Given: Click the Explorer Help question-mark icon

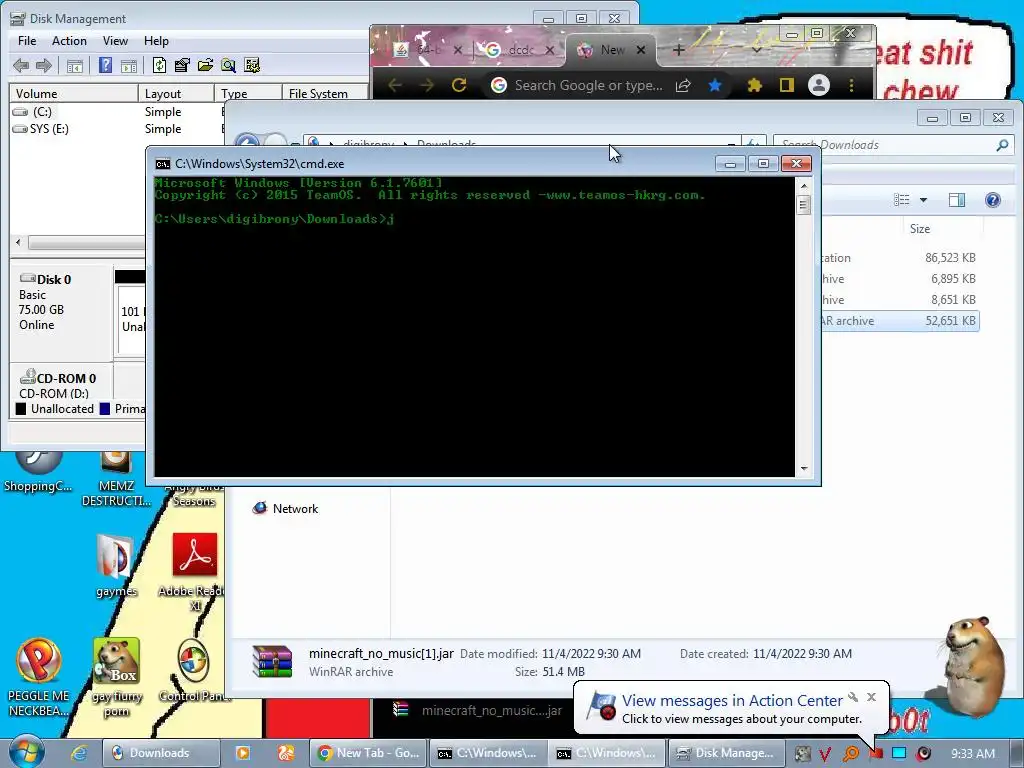Looking at the screenshot, I should pos(993,200).
